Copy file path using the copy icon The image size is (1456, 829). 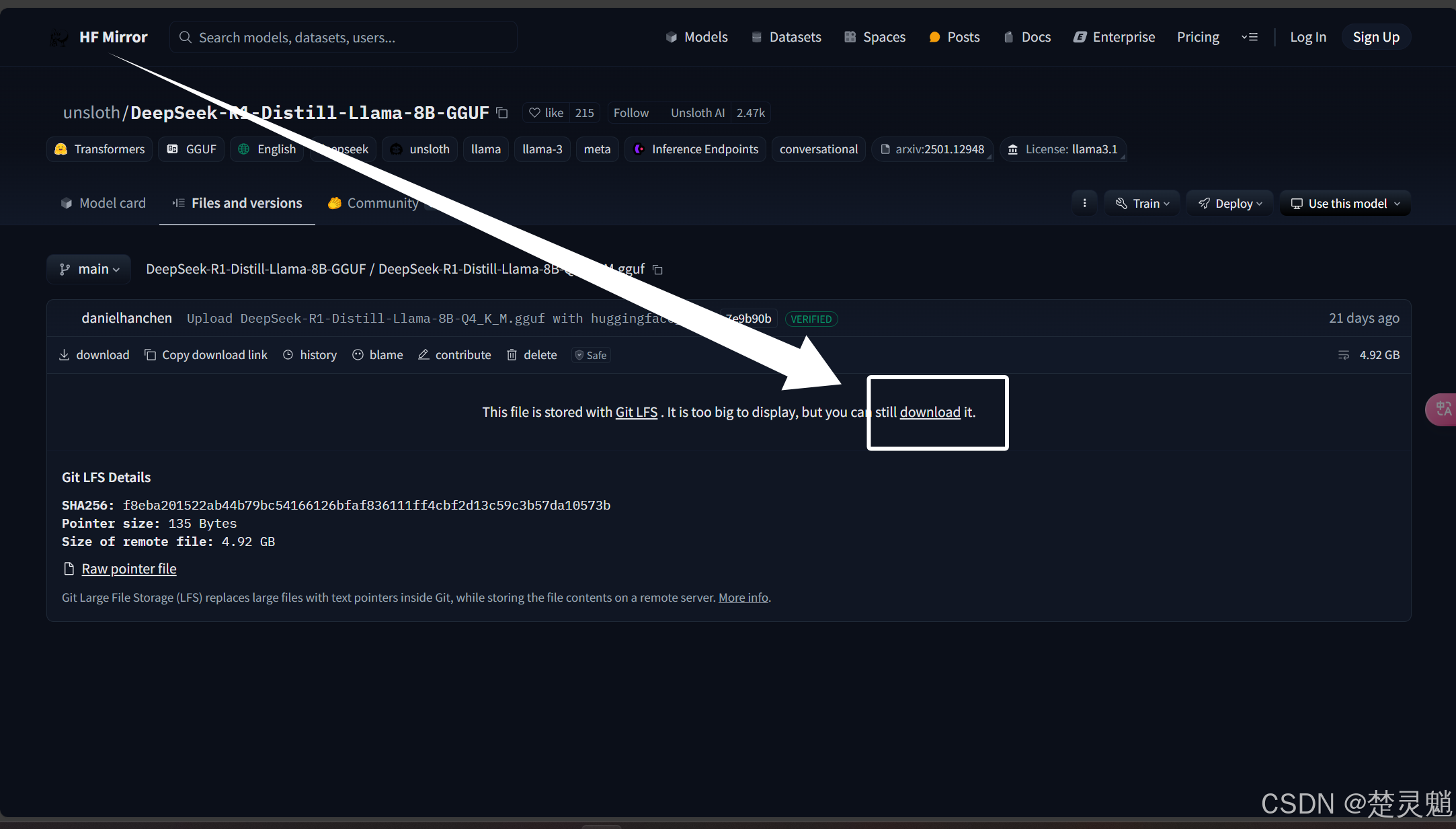pyautogui.click(x=658, y=270)
